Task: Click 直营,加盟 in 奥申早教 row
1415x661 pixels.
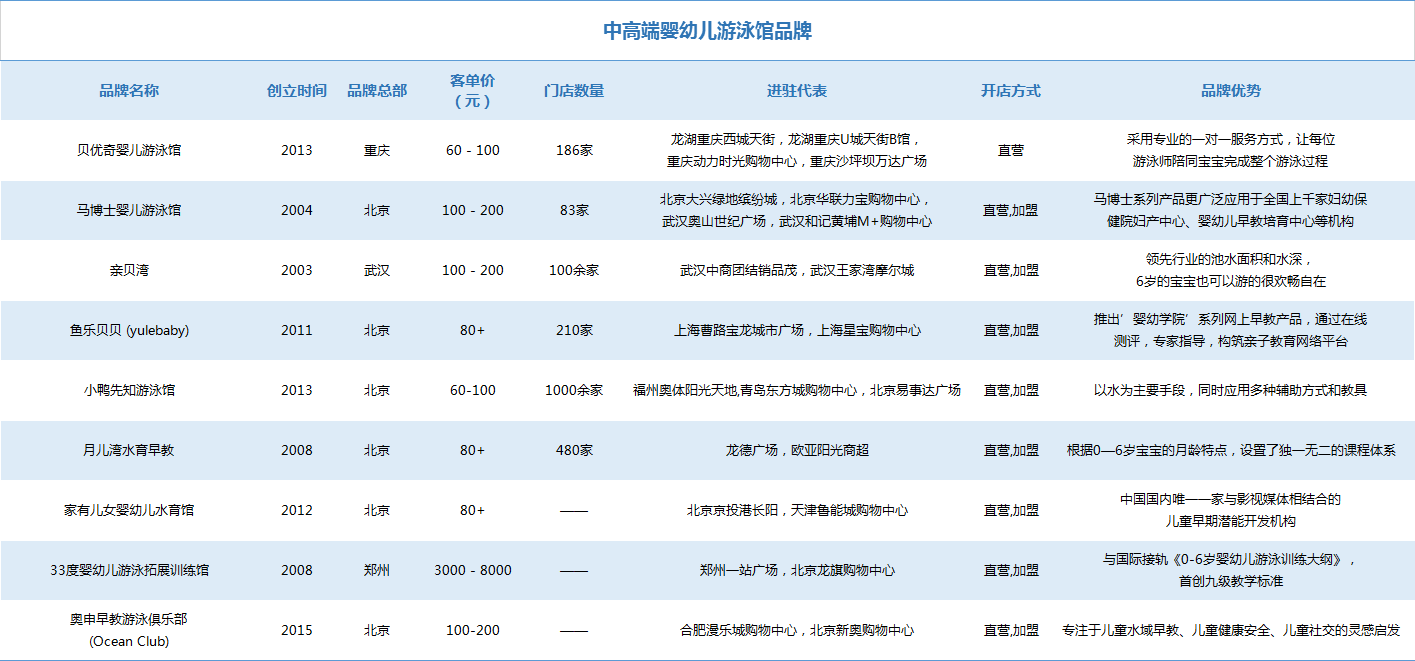Action: (1011, 631)
